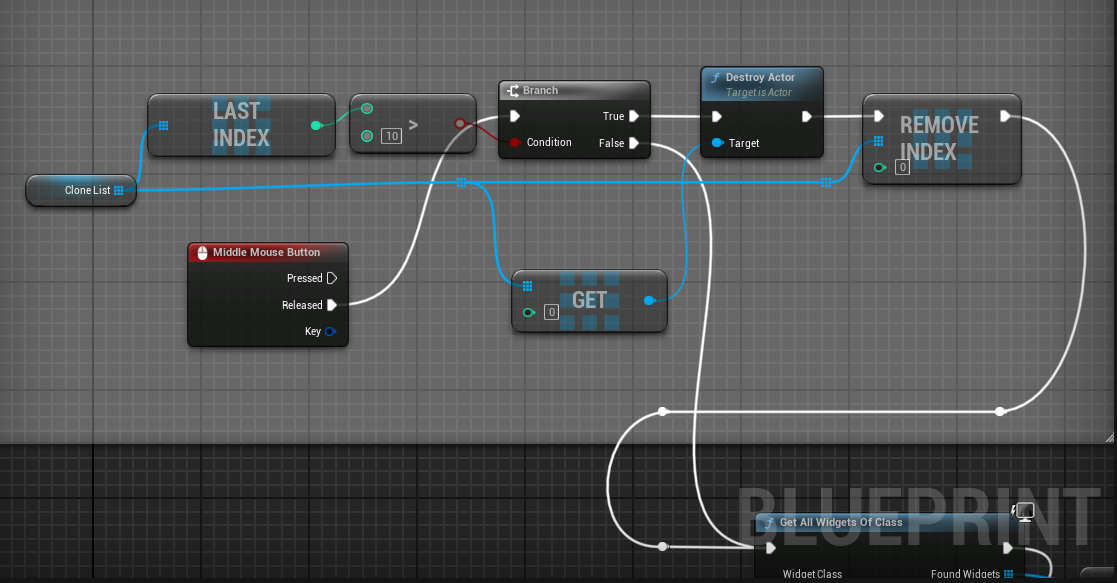Image resolution: width=1117 pixels, height=583 pixels.
Task: Click the Destroy Actor function icon
Action: pos(715,78)
